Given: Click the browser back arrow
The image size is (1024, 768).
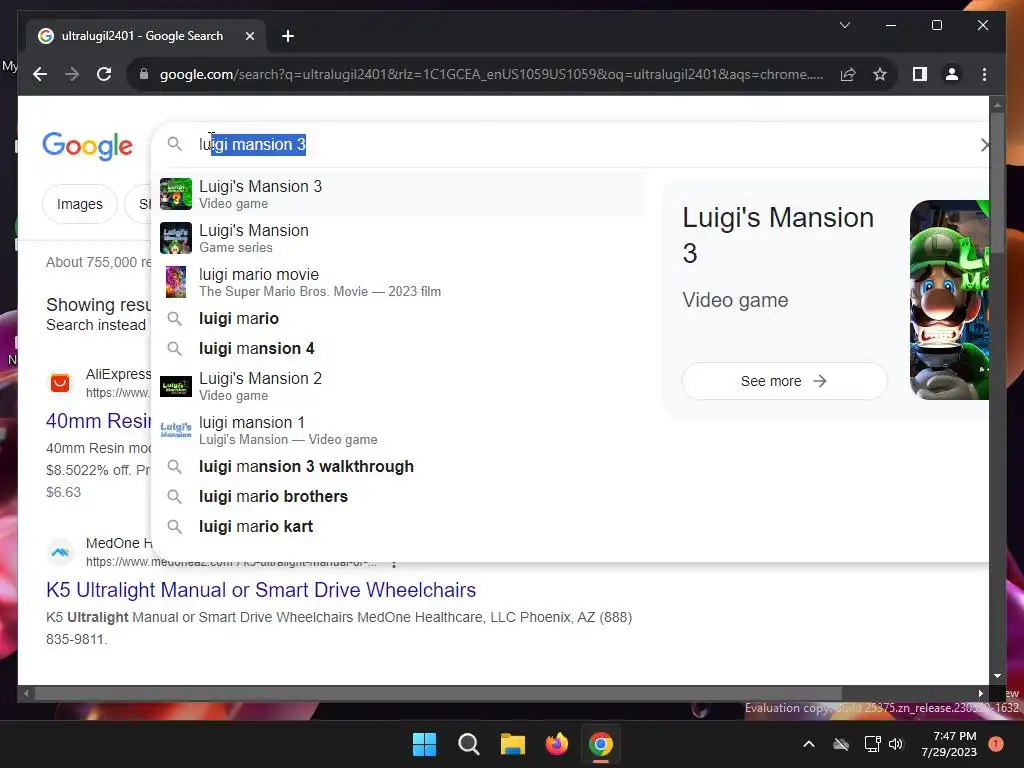Looking at the screenshot, I should [40, 74].
